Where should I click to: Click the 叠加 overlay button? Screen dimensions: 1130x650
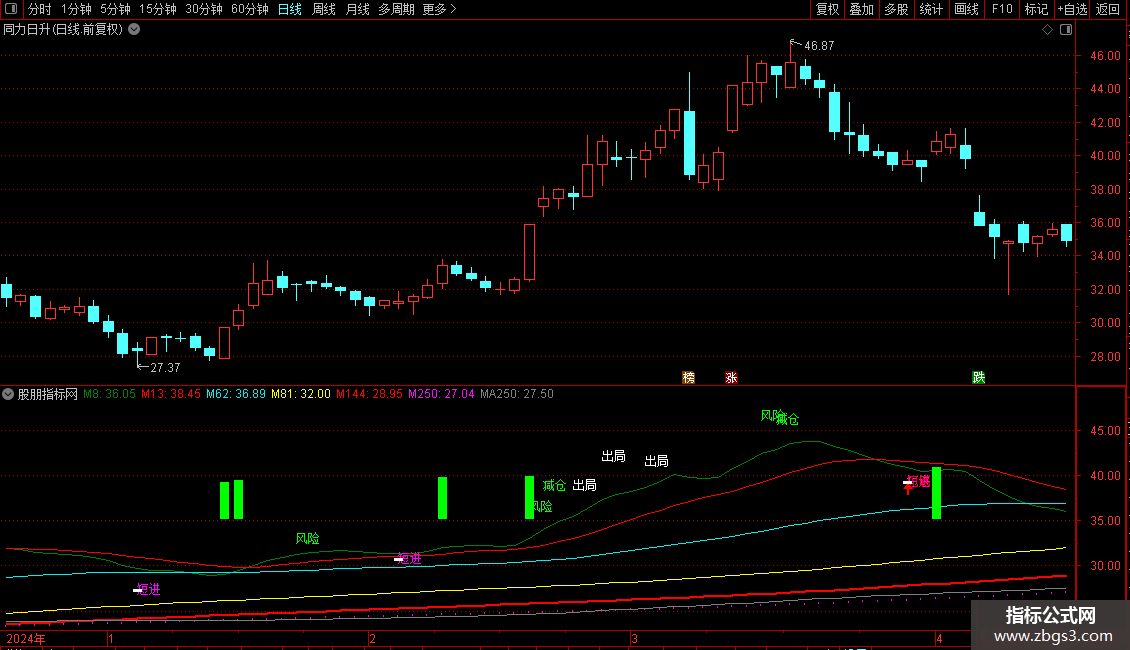pos(861,9)
